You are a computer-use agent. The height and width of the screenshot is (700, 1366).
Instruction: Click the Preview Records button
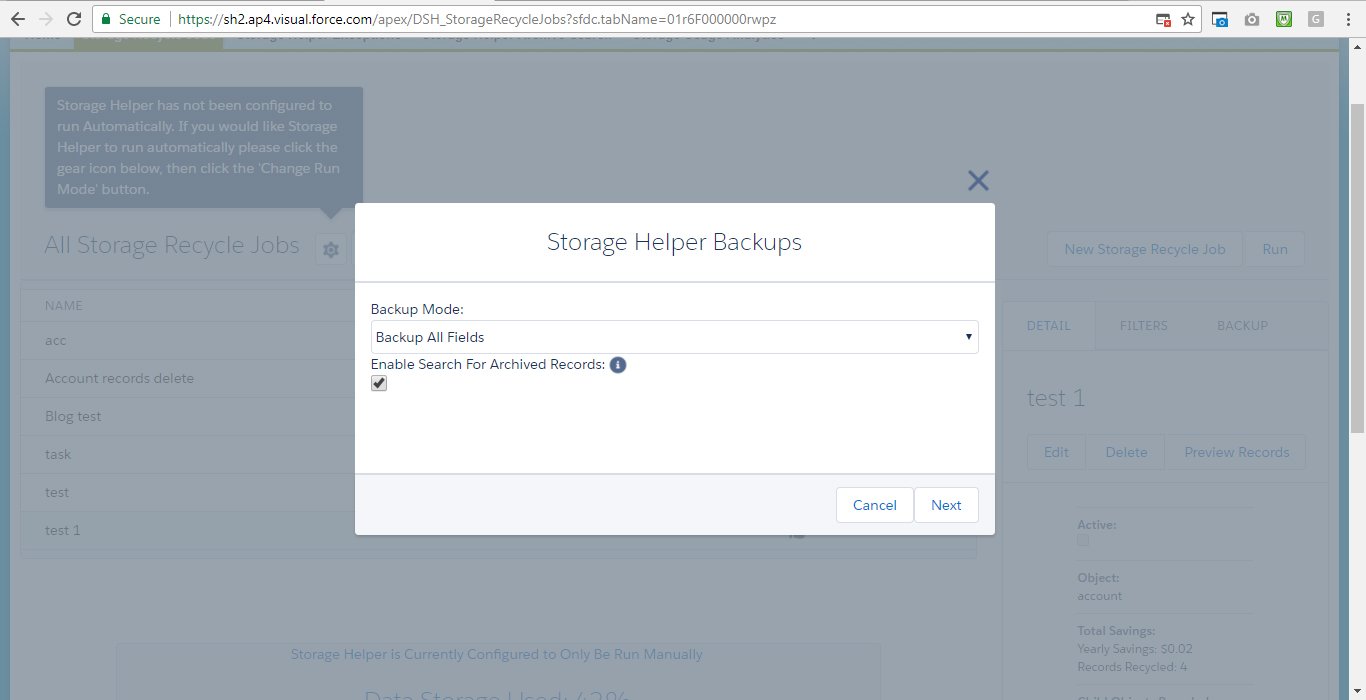pos(1236,452)
